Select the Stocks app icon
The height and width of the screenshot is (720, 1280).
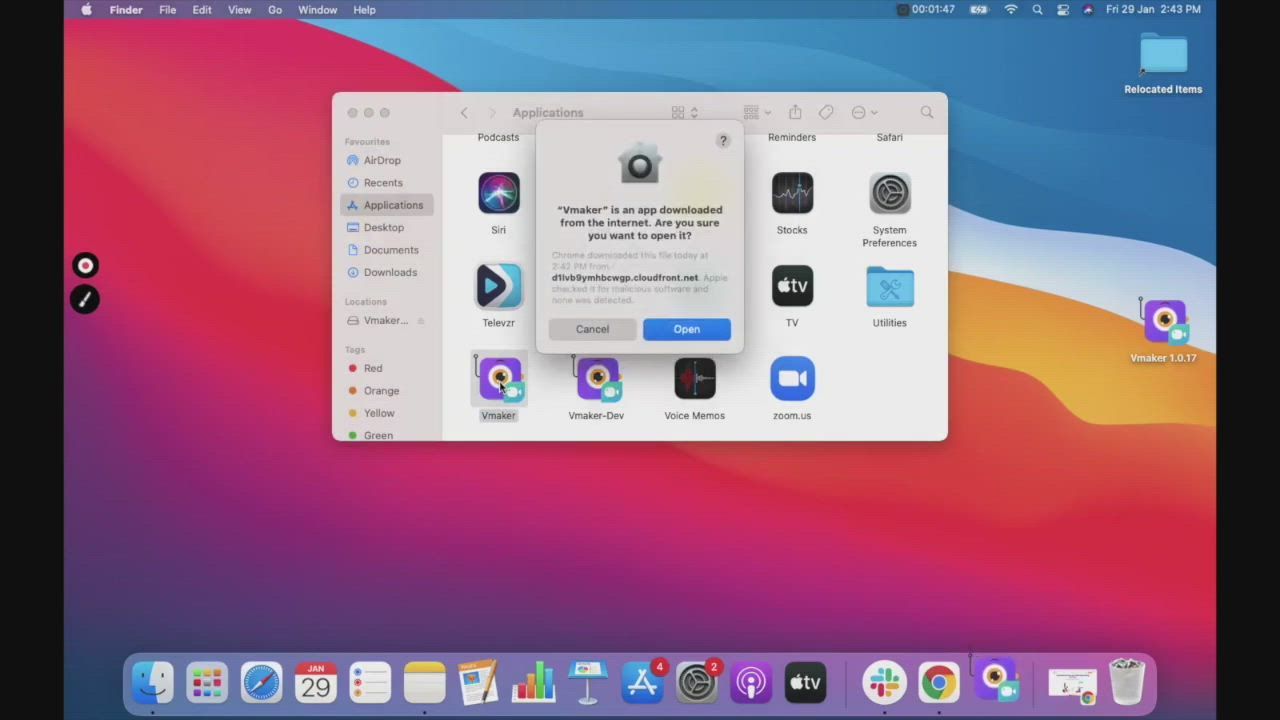click(x=792, y=193)
